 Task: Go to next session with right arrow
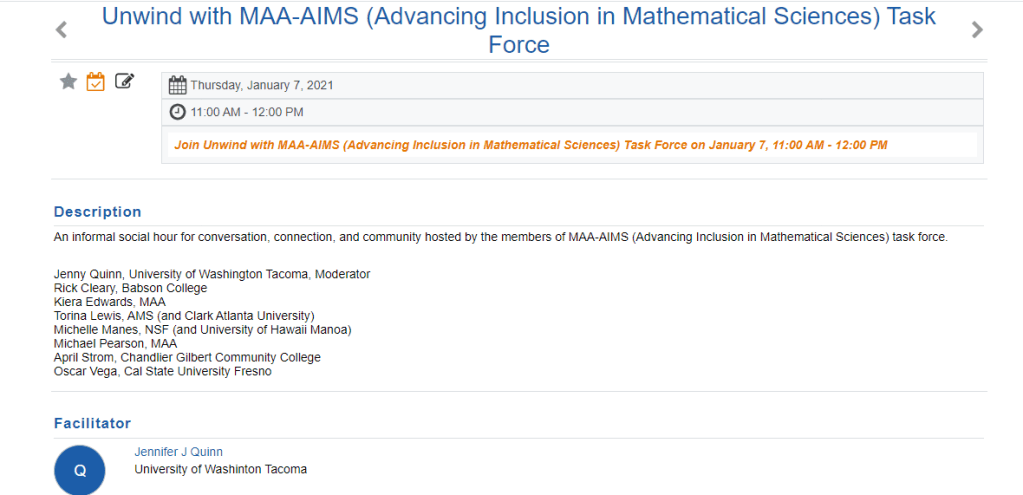tap(977, 30)
